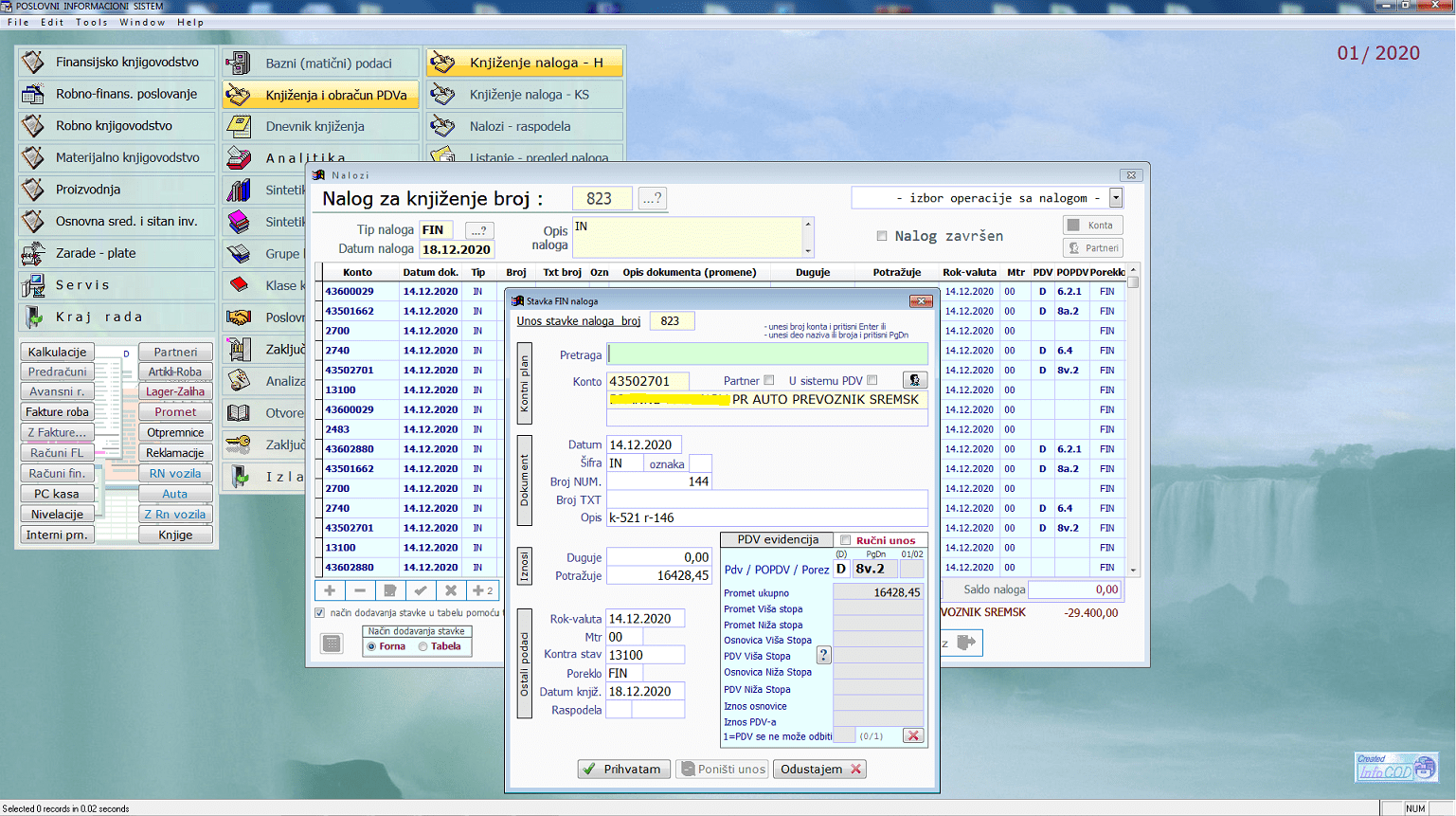The height and width of the screenshot is (816, 1456).
Task: Click the ...? lookup button next to nalog number
Action: 653,198
